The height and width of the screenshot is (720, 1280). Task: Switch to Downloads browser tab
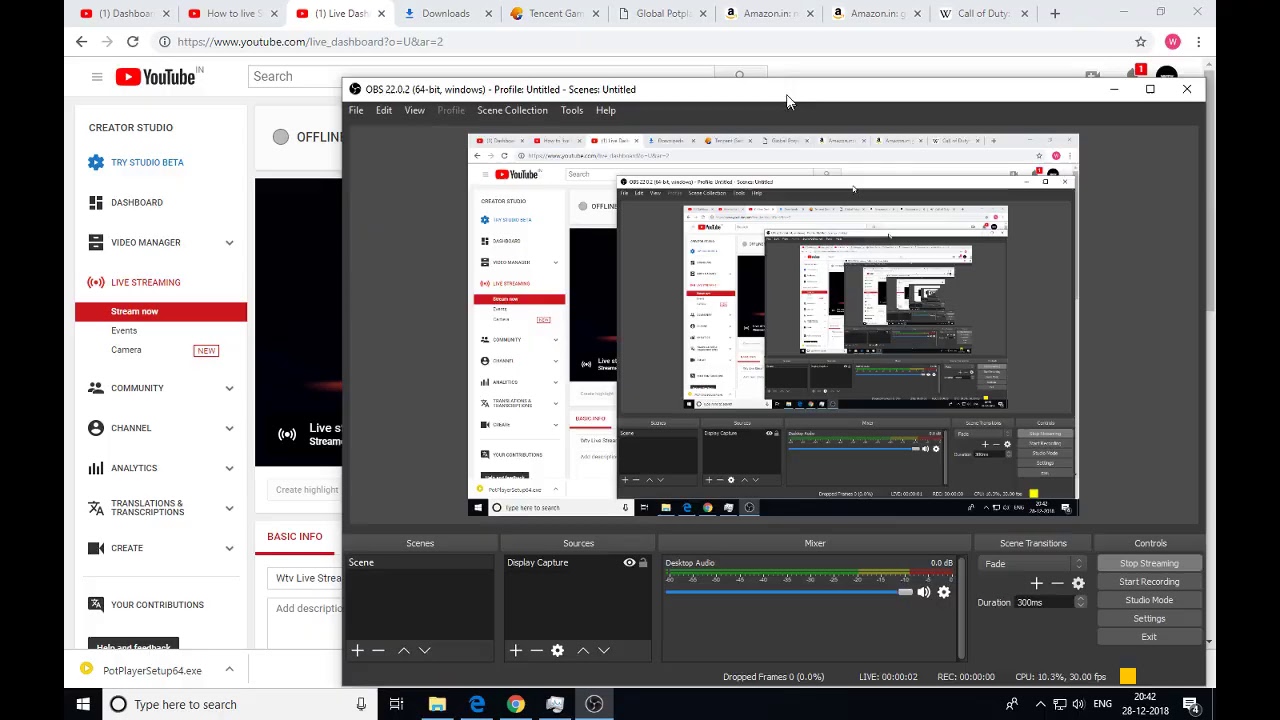pyautogui.click(x=445, y=14)
